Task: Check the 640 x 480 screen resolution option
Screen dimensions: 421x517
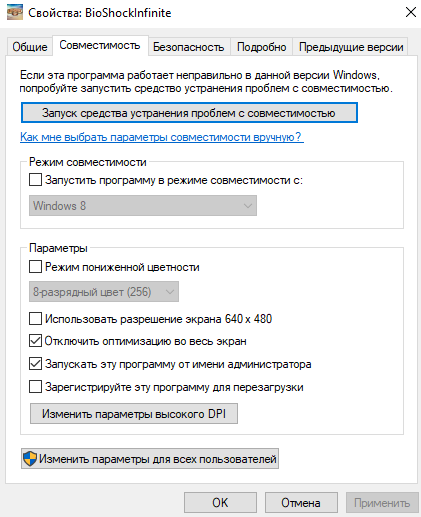Action: point(35,318)
